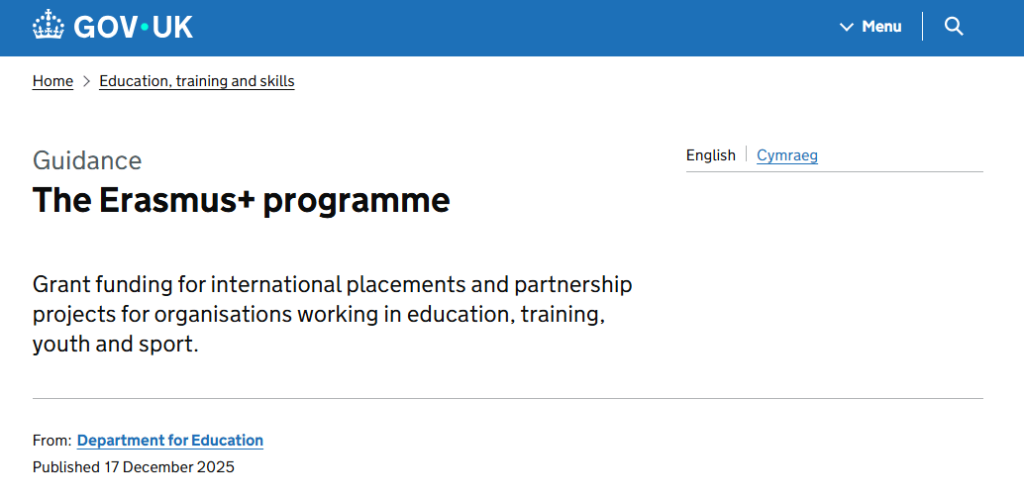Open the Department for Education link
Viewport: 1024px width, 500px height.
pos(170,440)
